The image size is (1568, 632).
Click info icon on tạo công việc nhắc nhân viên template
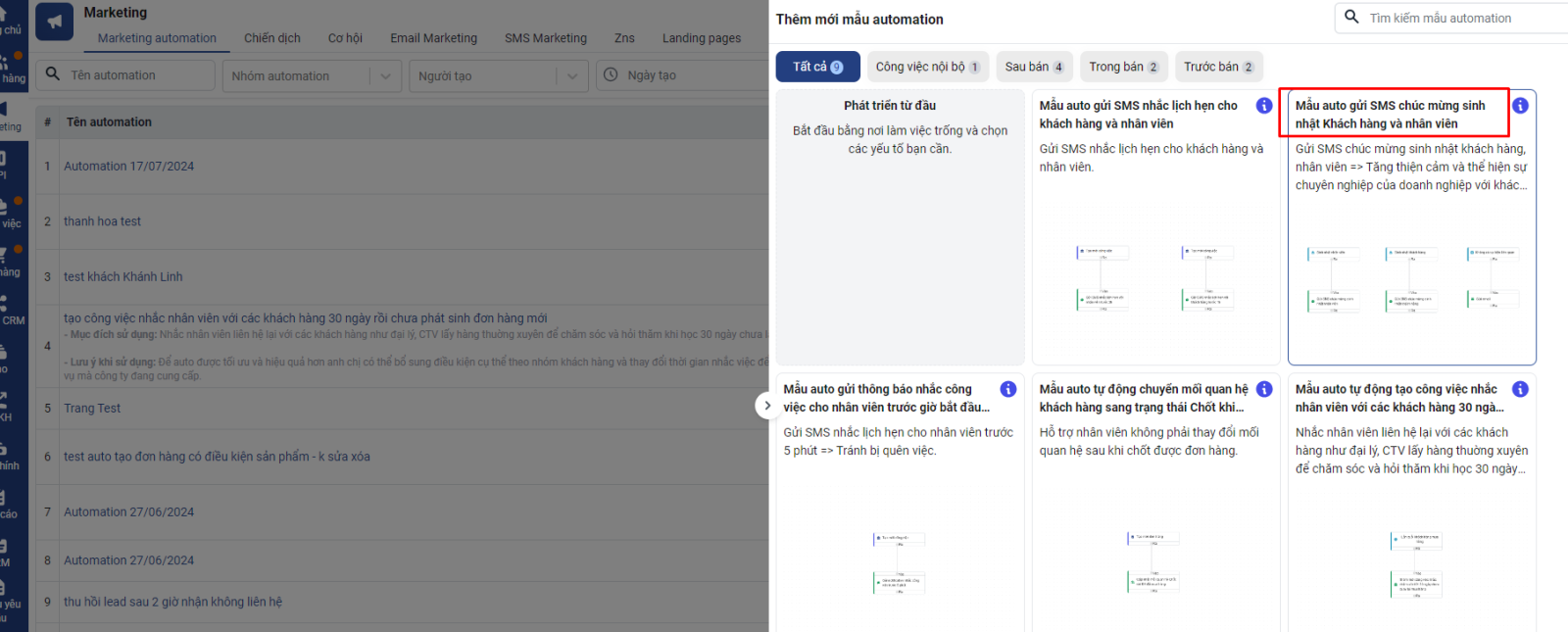tap(1520, 390)
